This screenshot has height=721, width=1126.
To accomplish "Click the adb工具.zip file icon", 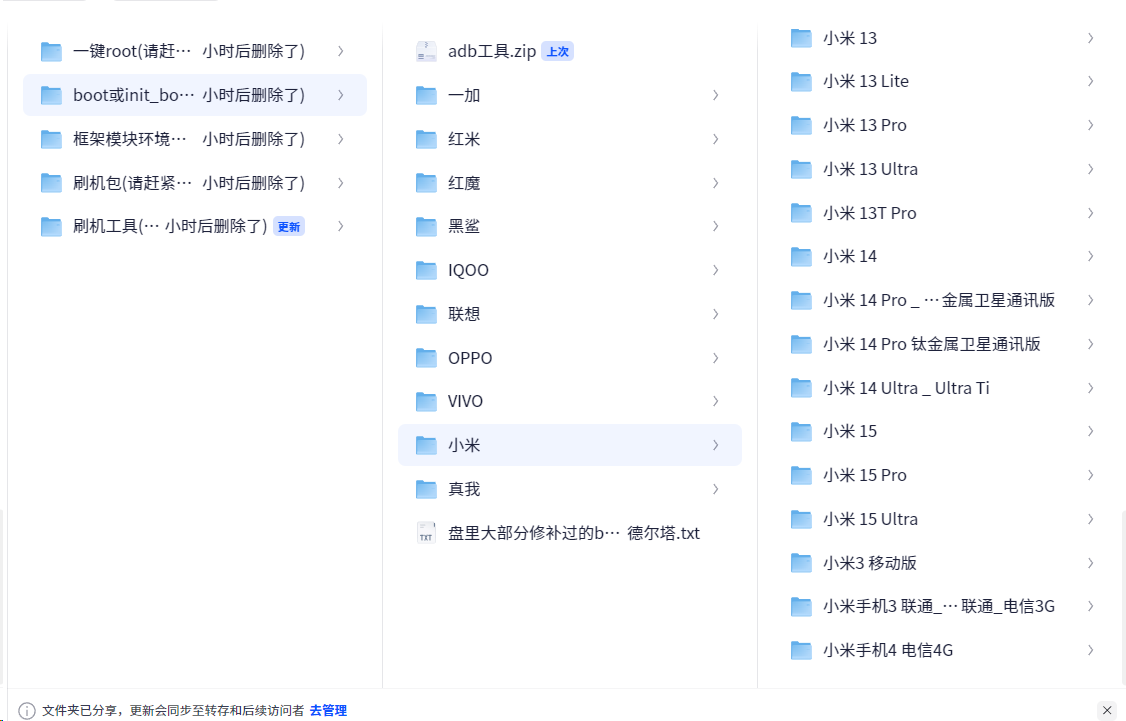I will coord(426,51).
